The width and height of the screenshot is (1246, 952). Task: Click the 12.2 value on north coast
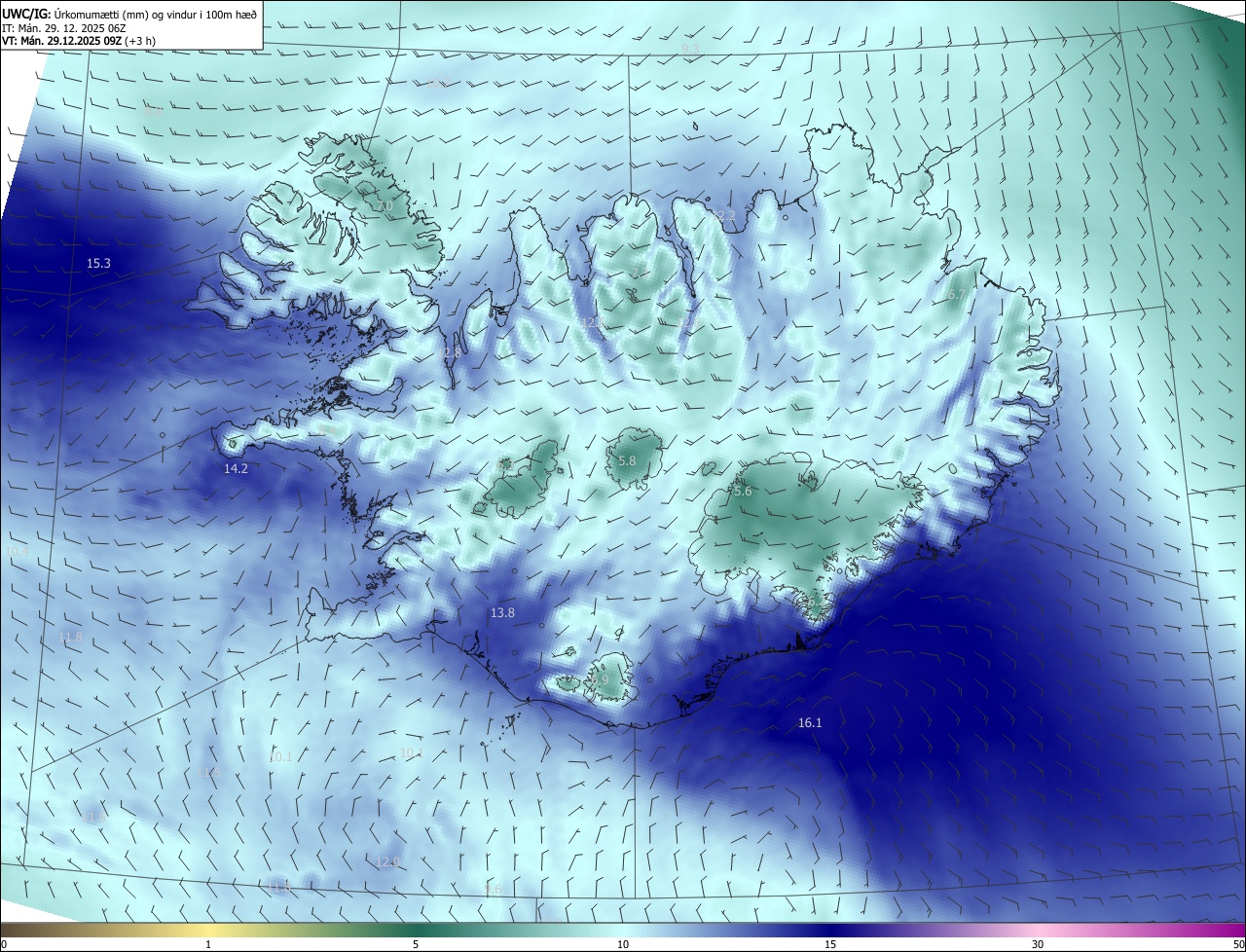pyautogui.click(x=721, y=214)
